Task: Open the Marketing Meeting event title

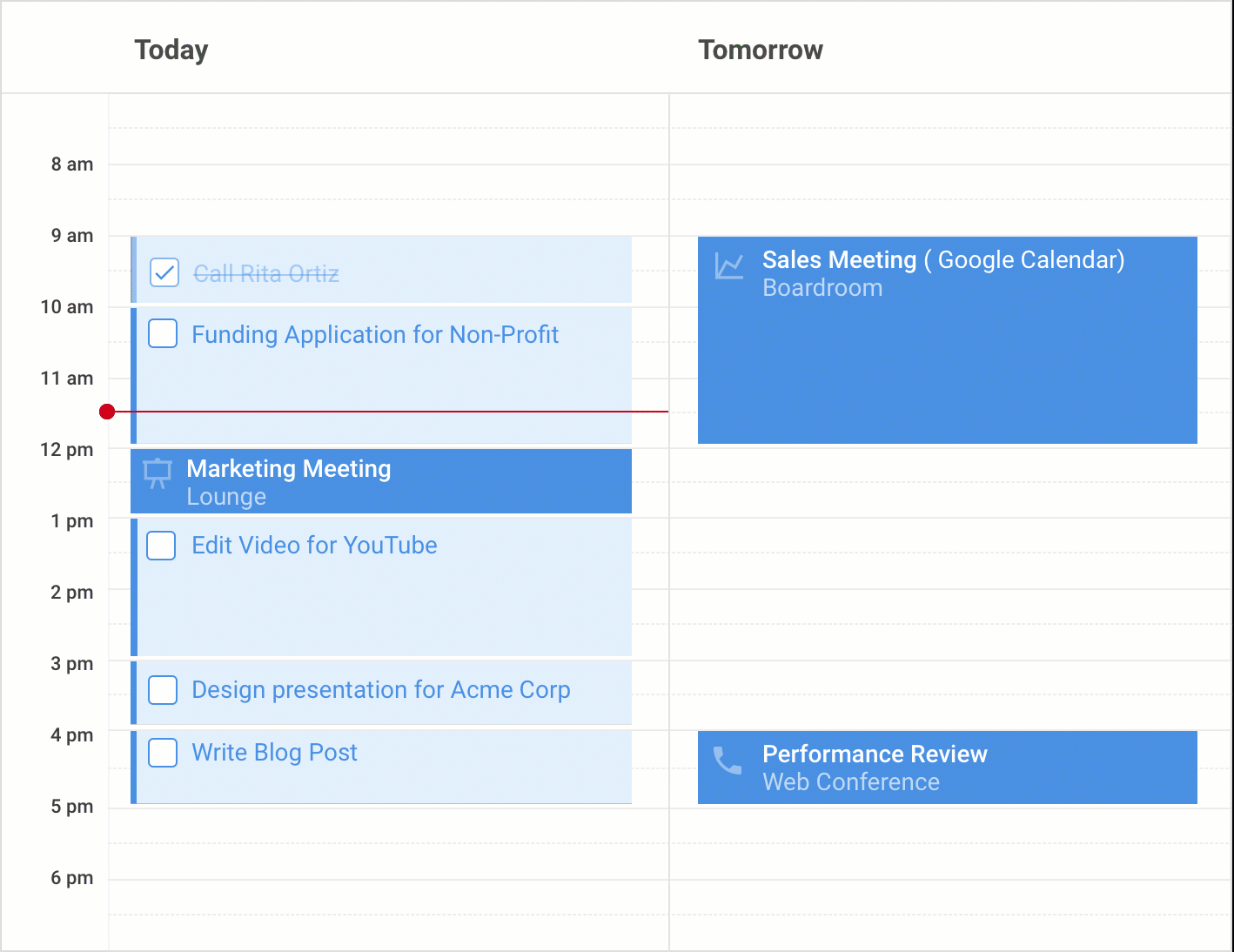Action: tap(288, 469)
